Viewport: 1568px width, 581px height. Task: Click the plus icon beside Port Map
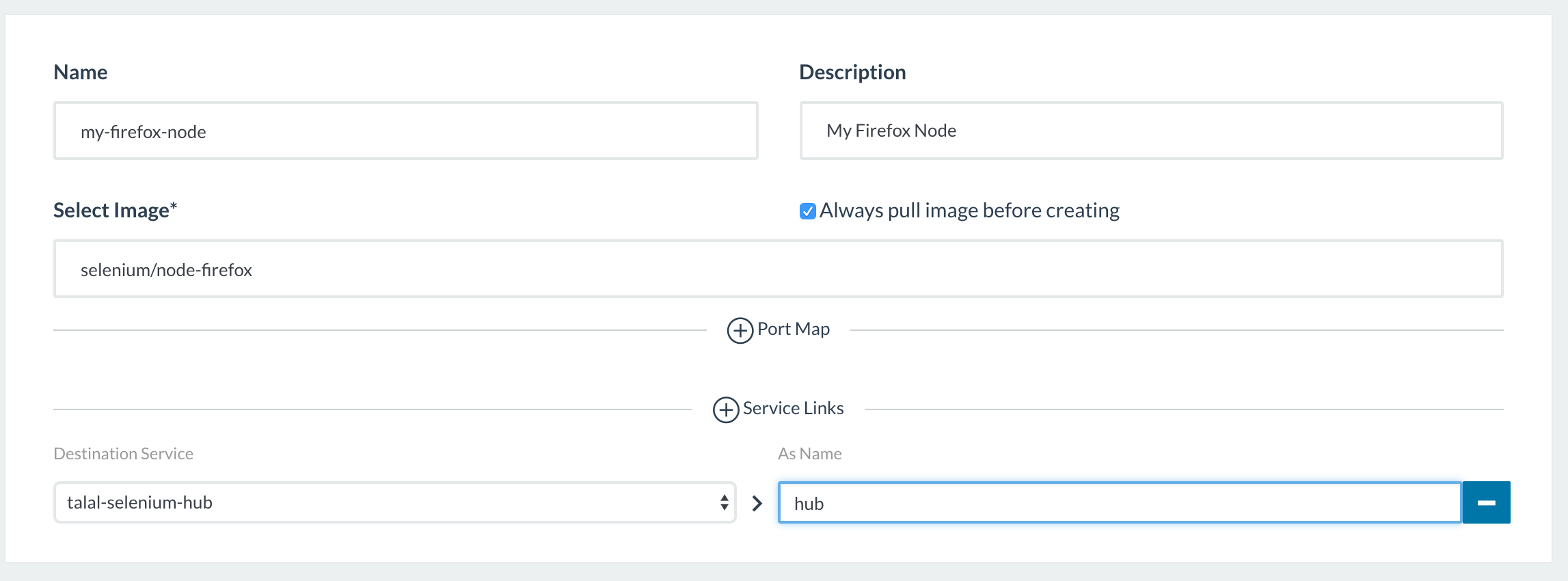pos(740,330)
